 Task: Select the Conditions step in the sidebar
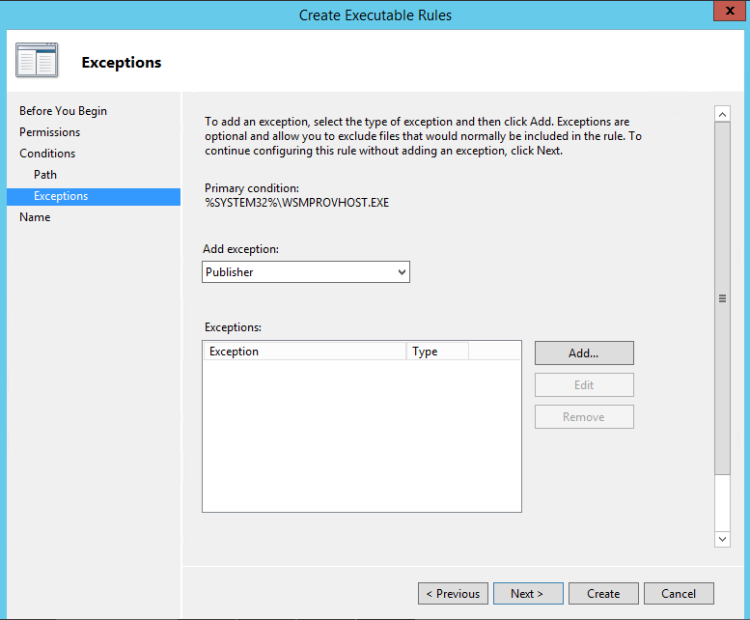click(47, 153)
